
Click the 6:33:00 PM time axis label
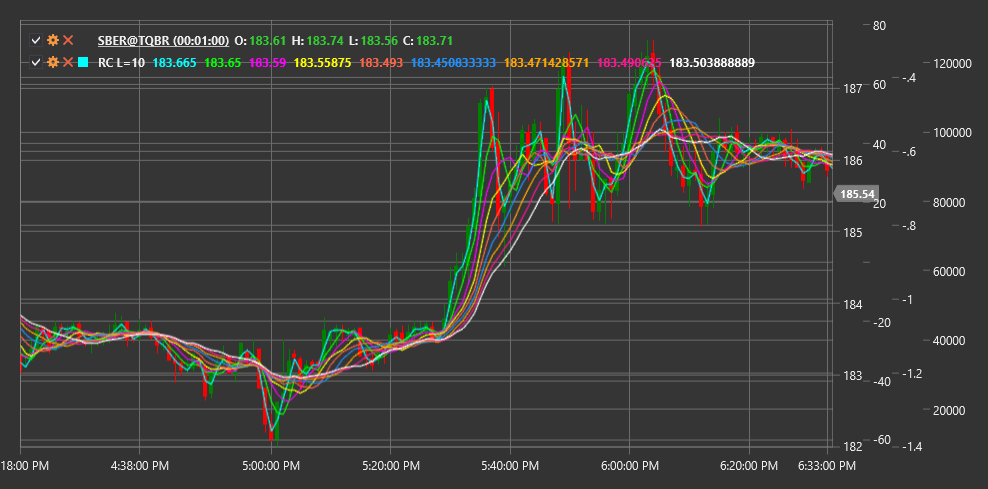pyautogui.click(x=827, y=466)
